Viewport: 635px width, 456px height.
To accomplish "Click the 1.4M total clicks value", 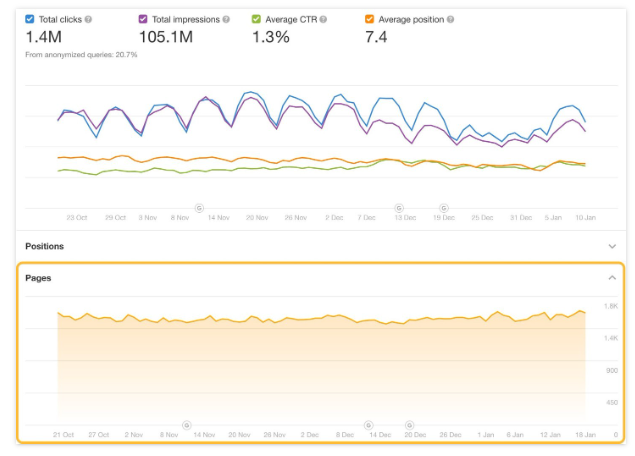I will point(44,37).
